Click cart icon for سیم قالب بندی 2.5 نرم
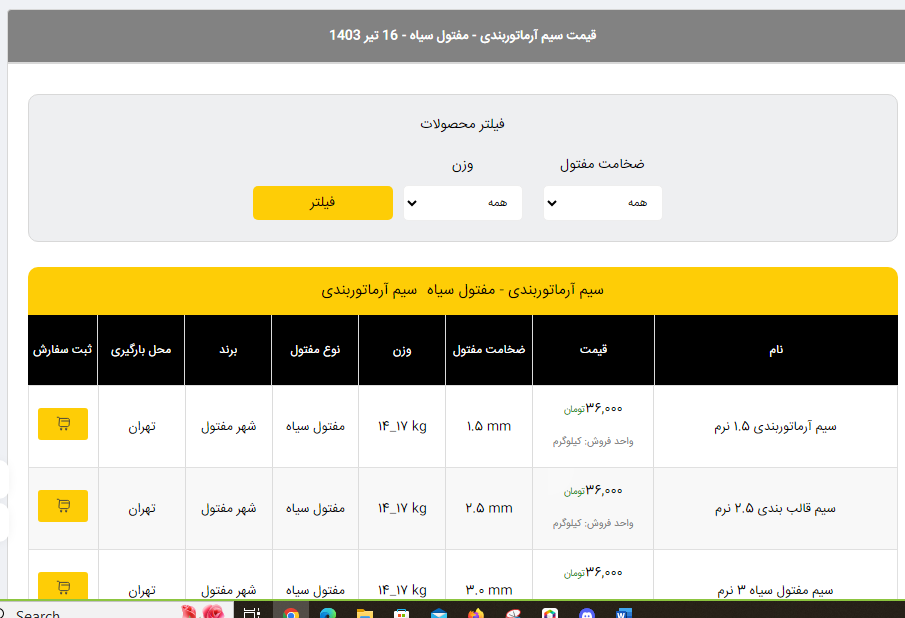The image size is (905, 618). 63,506
